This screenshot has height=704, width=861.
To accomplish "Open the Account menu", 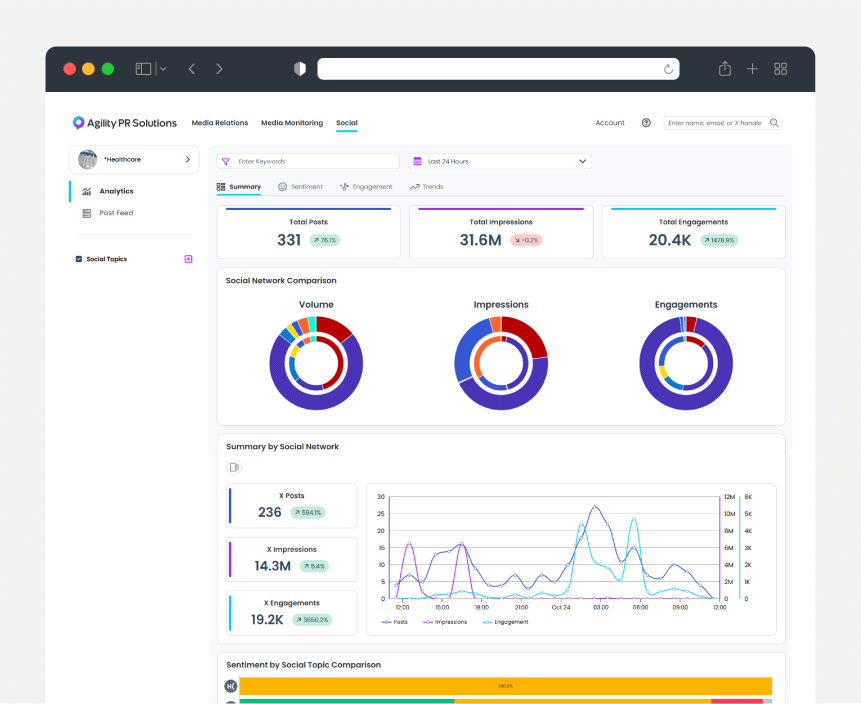I will (x=610, y=122).
